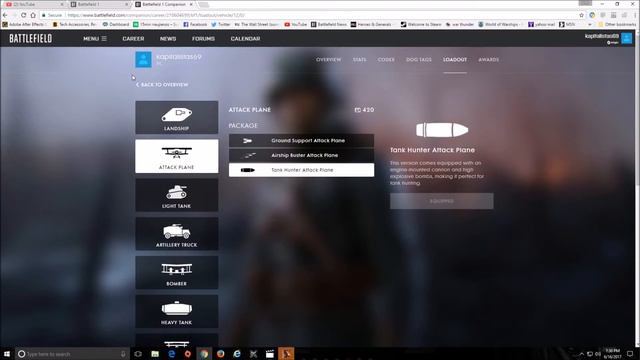The width and height of the screenshot is (640, 360).
Task: Click the Battlefield logo
Action: pos(31,38)
